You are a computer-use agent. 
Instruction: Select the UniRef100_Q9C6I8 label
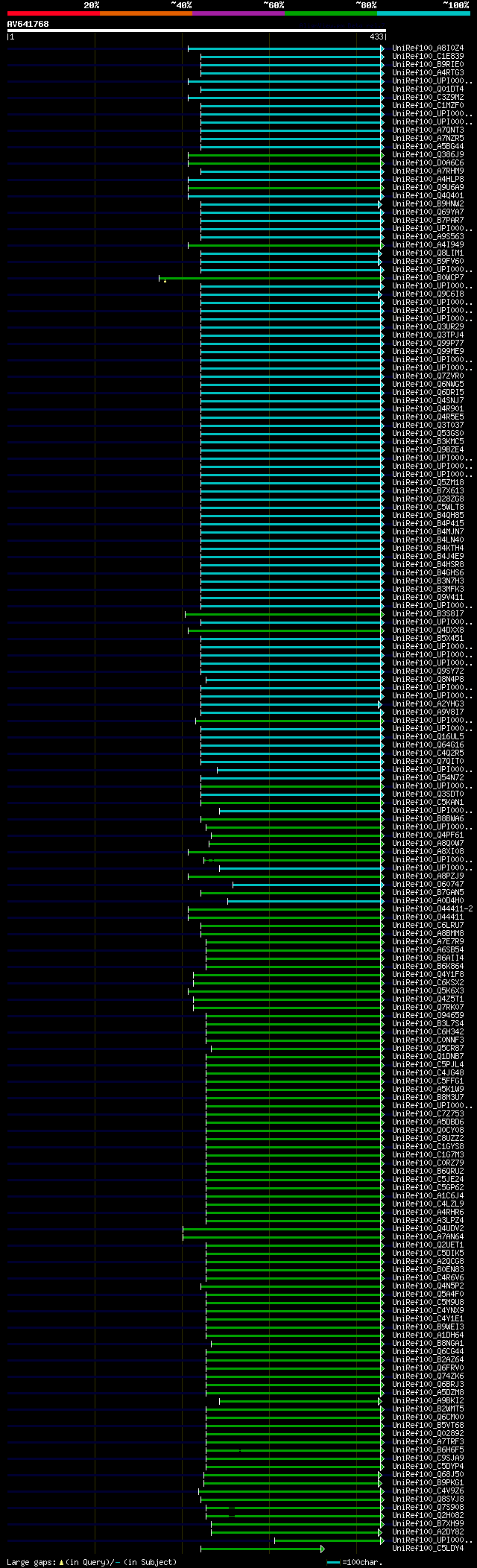point(428,294)
